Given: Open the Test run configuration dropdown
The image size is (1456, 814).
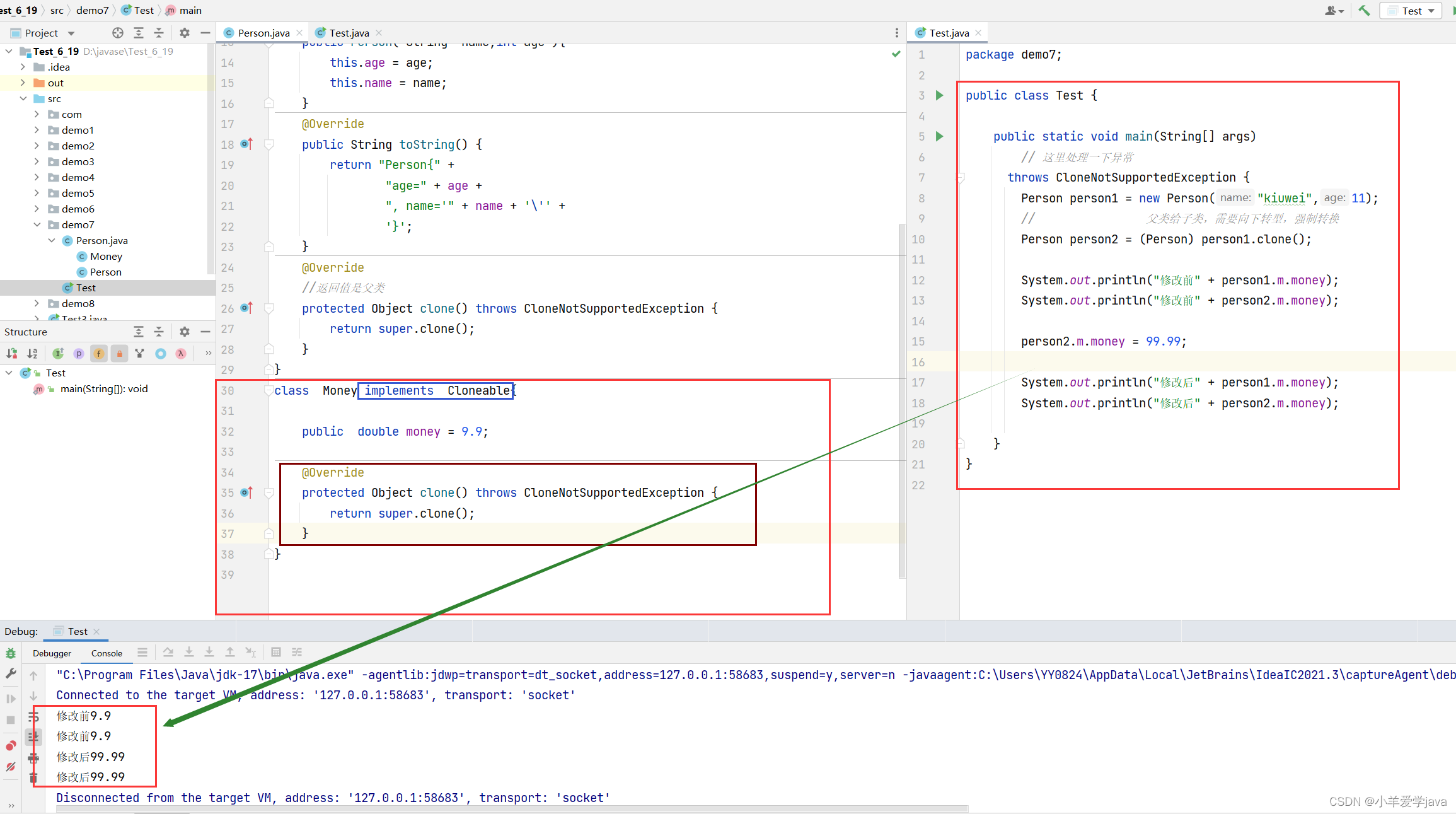Looking at the screenshot, I should tap(1412, 11).
